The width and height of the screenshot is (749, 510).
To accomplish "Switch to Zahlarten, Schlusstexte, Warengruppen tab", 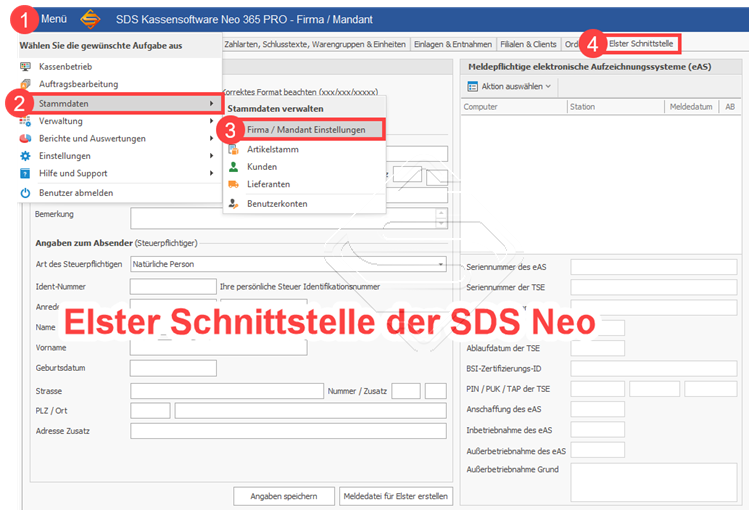I will [x=315, y=44].
